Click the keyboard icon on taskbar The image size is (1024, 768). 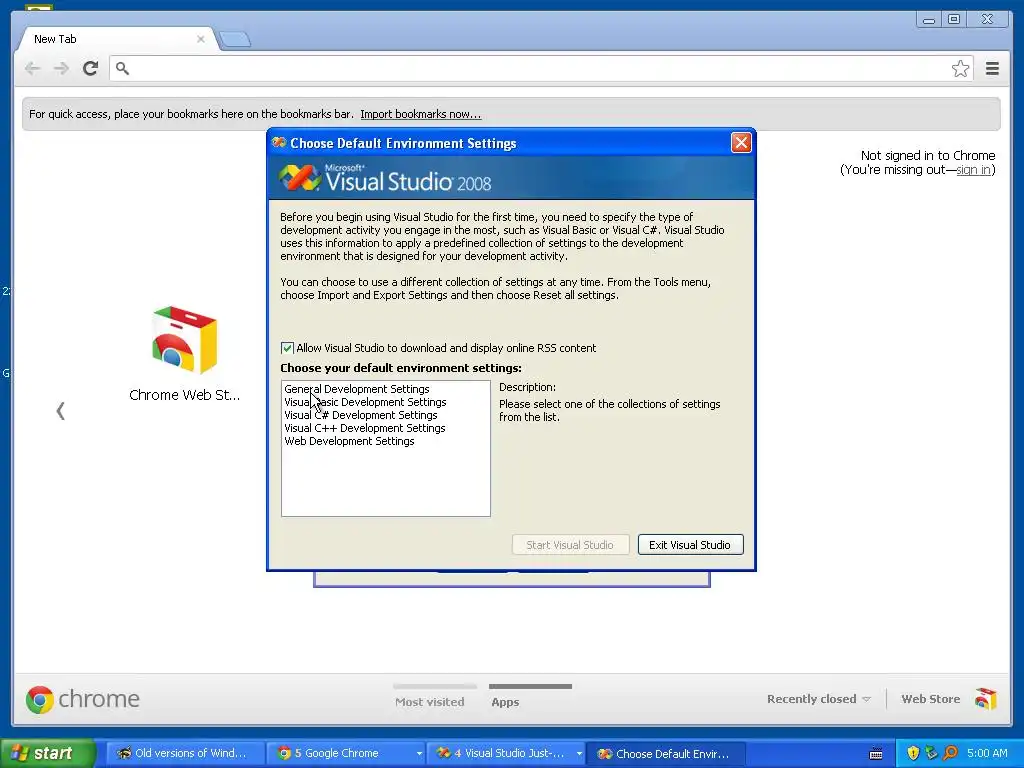(876, 754)
